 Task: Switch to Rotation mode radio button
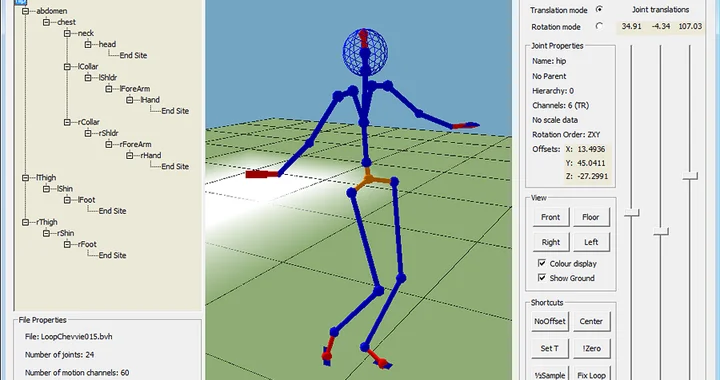pyautogui.click(x=599, y=26)
